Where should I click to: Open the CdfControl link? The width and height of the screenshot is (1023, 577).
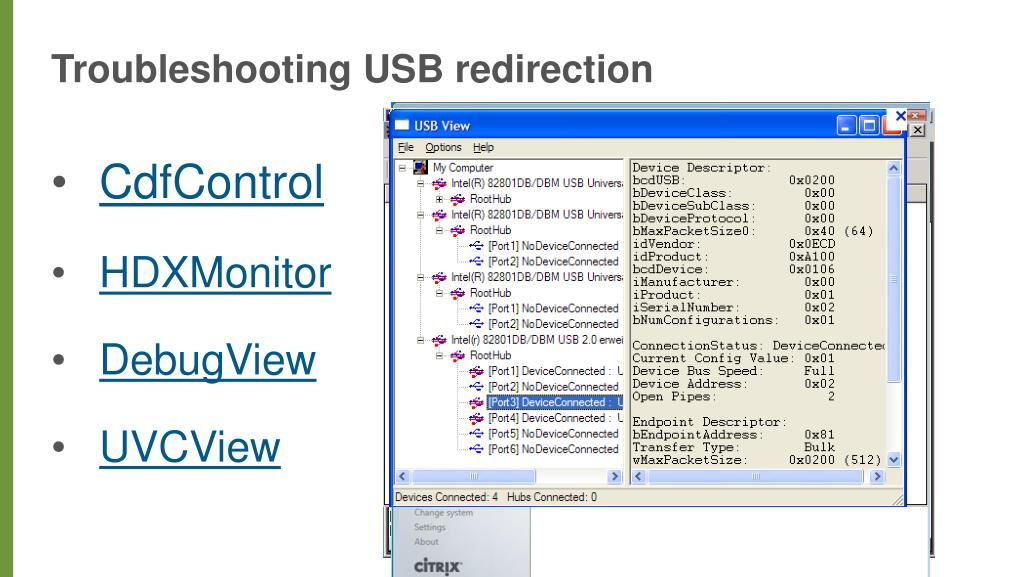pyautogui.click(x=211, y=181)
